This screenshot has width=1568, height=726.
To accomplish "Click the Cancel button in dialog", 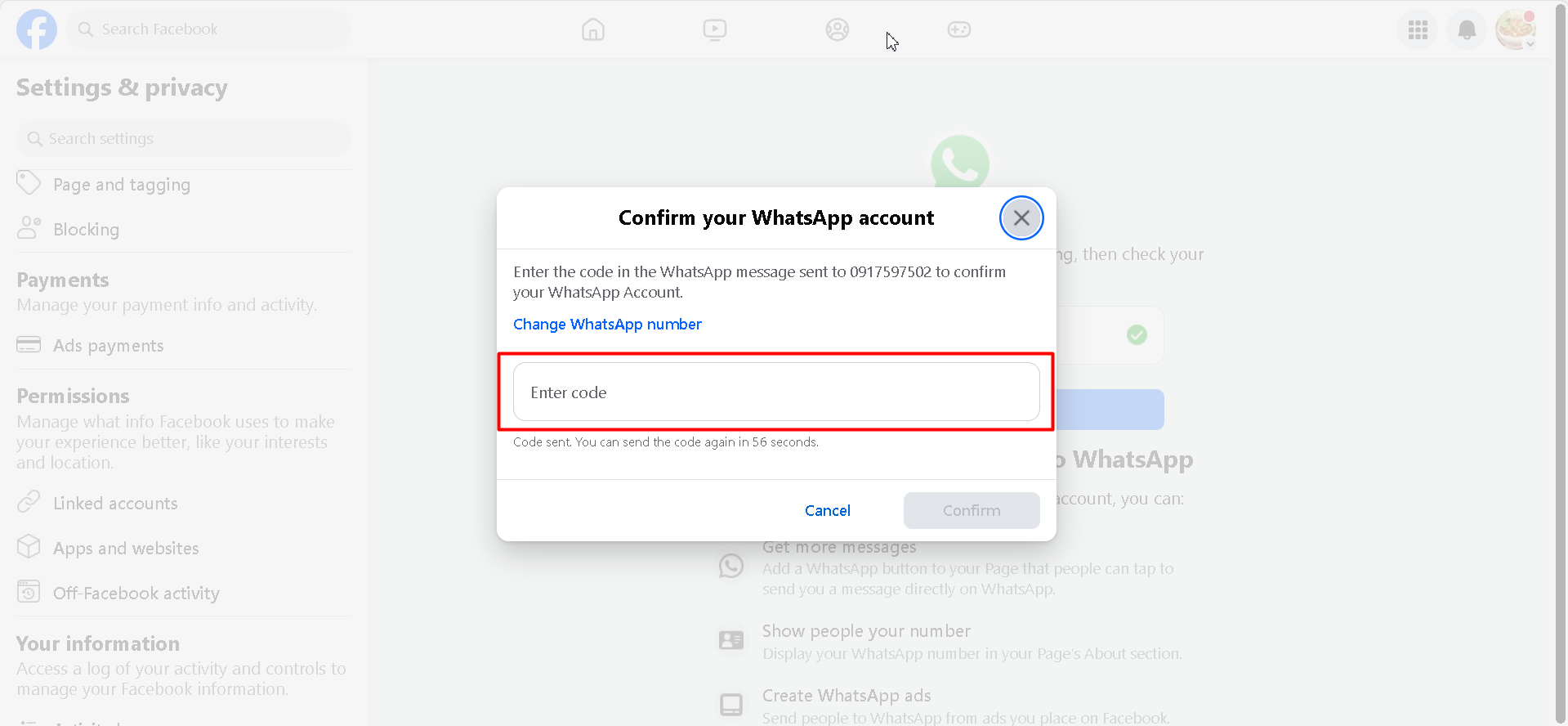I will (x=827, y=510).
